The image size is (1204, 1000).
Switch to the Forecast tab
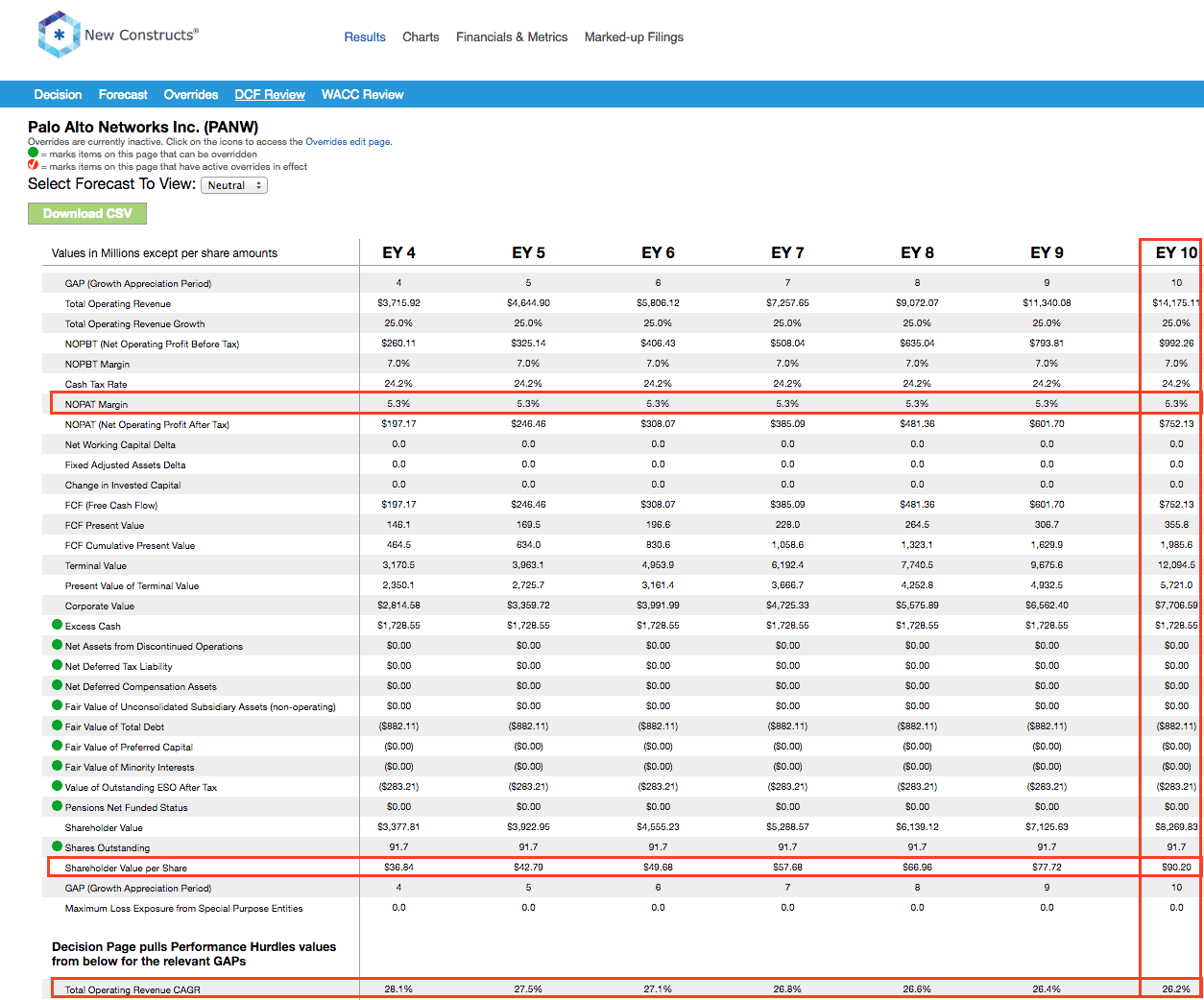click(123, 94)
